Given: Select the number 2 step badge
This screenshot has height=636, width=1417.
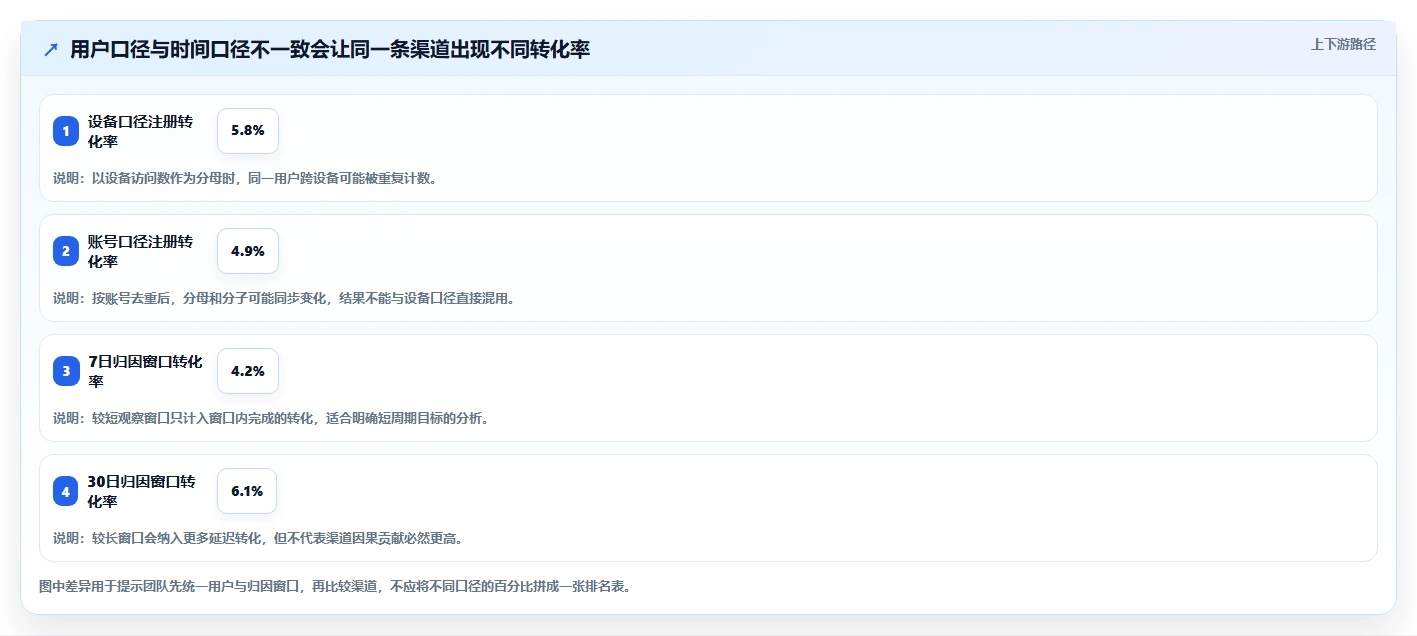Looking at the screenshot, I should click(x=66, y=251).
